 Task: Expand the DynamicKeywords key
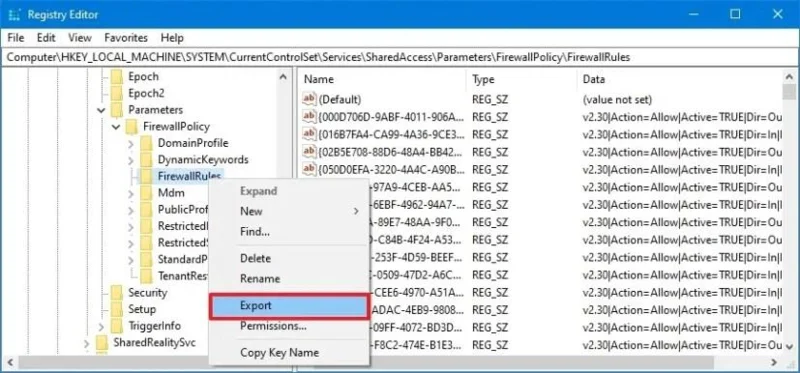(131, 160)
